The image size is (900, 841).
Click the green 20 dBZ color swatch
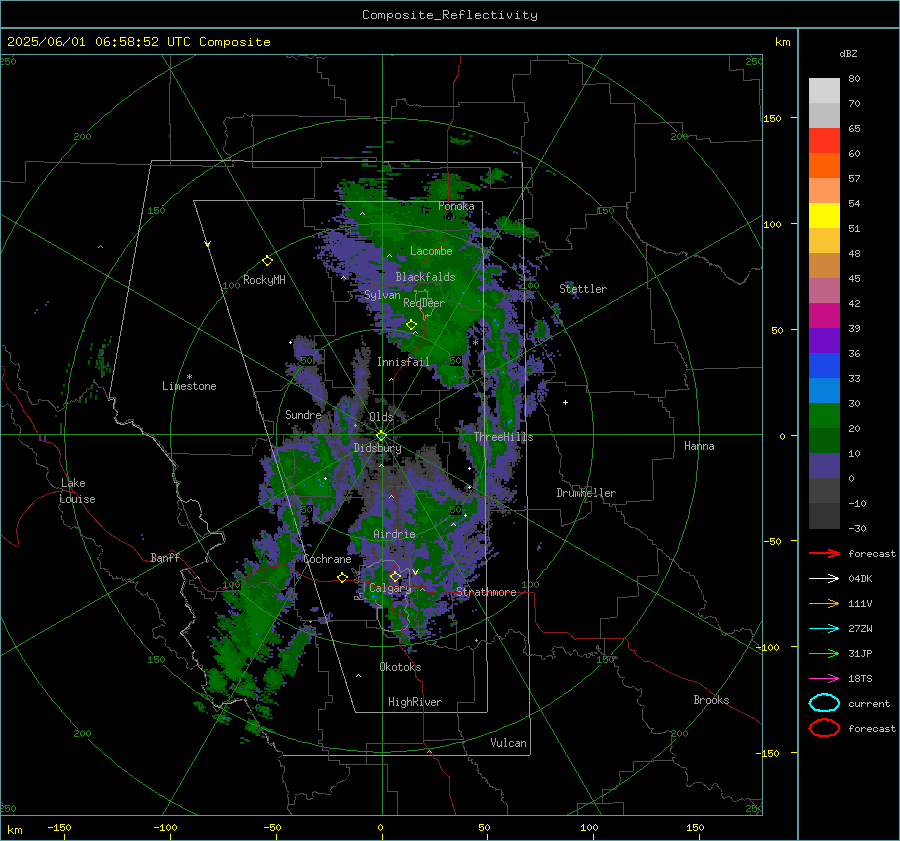(x=824, y=415)
